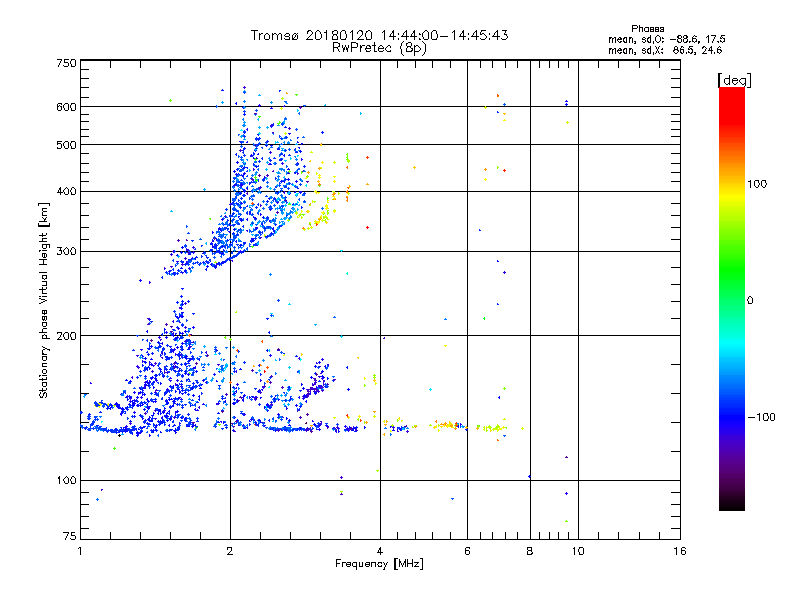Click the y-axis tick label '750'
800x600 pixels.
coord(66,63)
